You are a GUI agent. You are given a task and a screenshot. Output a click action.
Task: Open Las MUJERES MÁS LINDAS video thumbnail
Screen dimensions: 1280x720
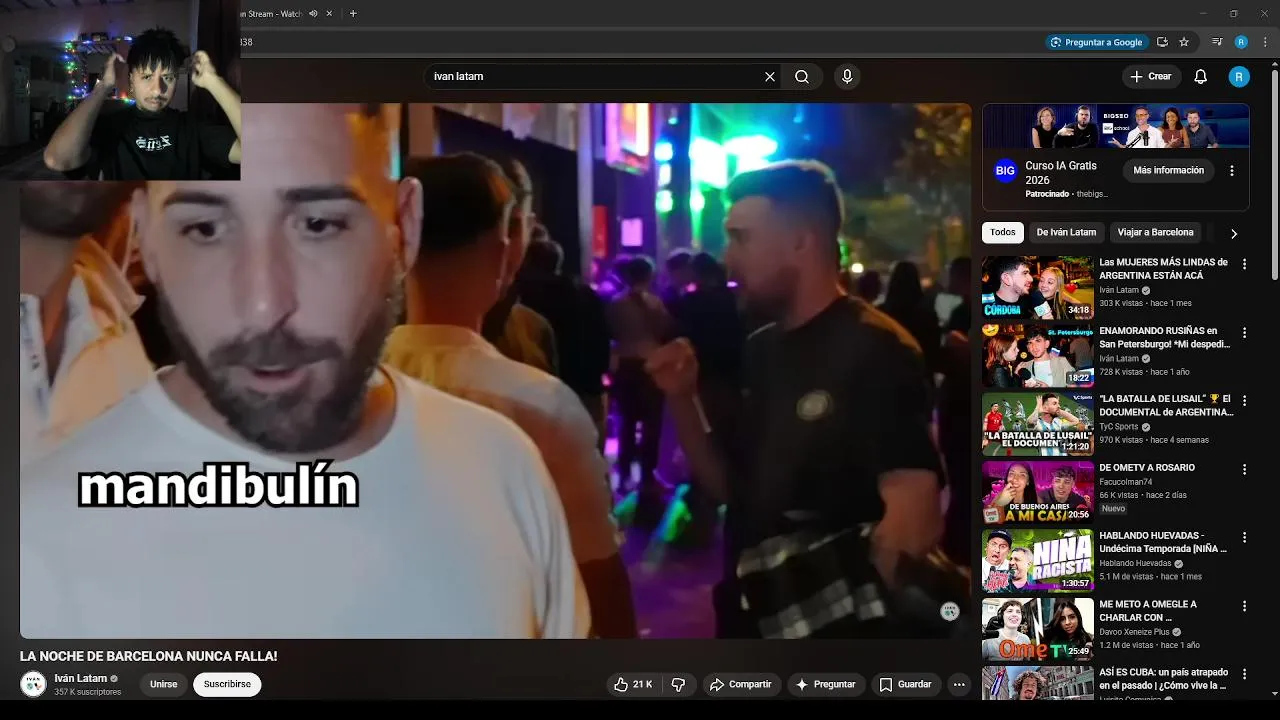click(x=1037, y=288)
